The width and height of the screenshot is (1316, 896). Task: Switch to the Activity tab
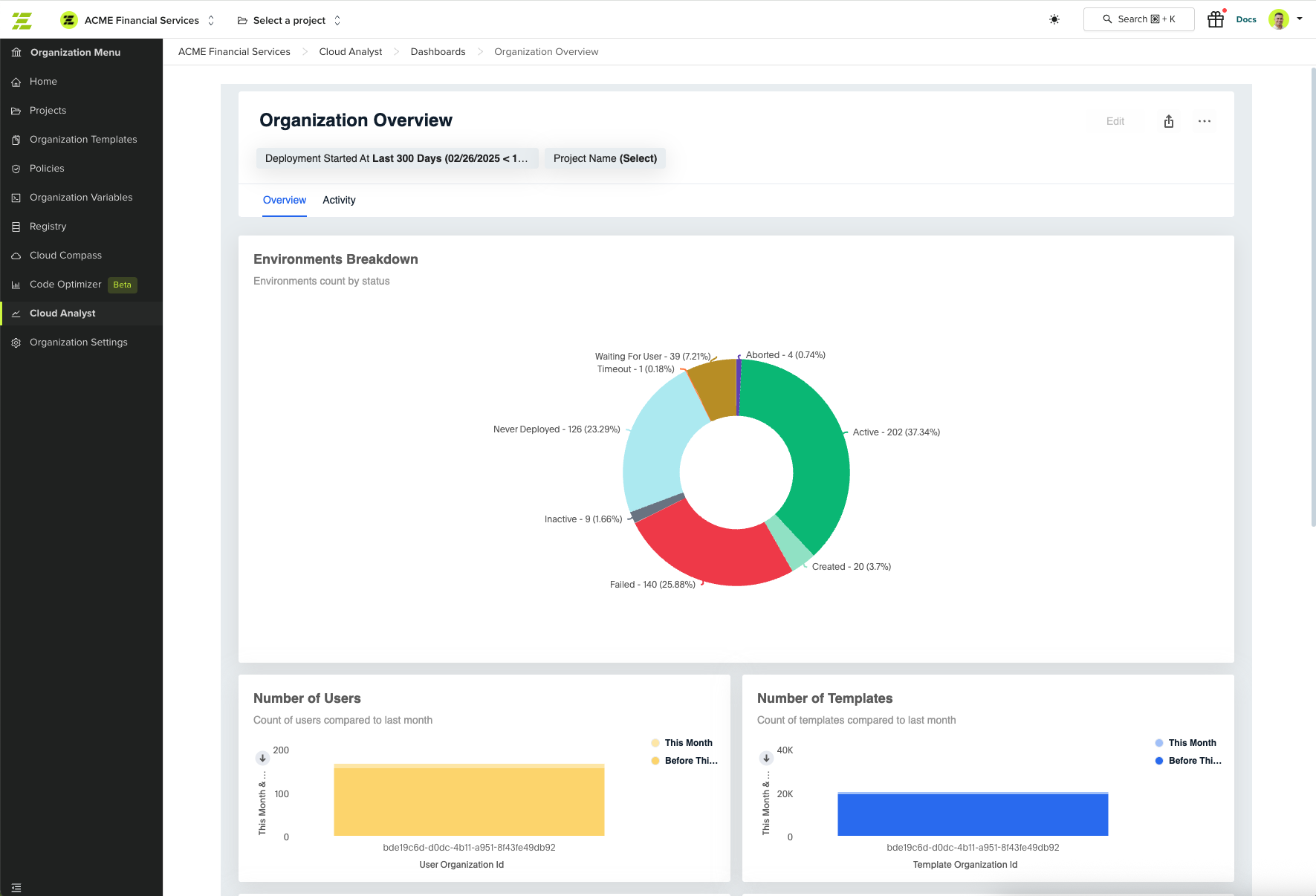click(339, 200)
